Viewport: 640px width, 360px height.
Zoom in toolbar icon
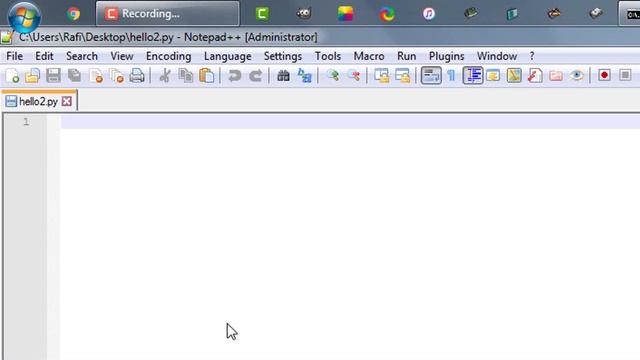tap(333, 76)
